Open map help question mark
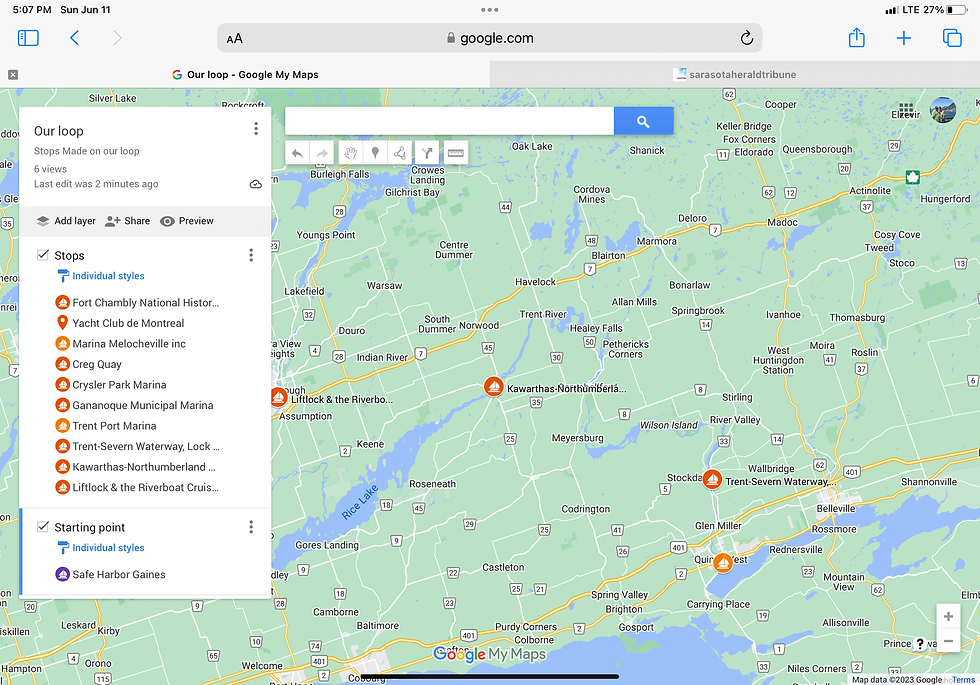The image size is (980, 685). [x=920, y=644]
